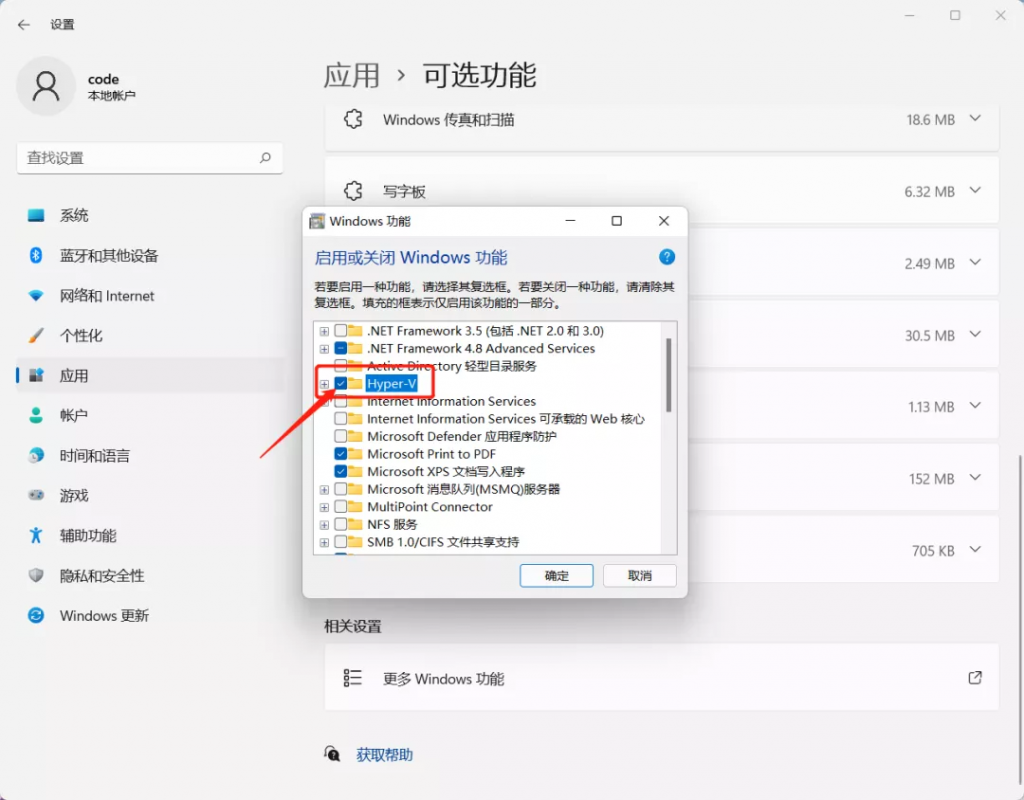Select the Bluetooth icon in the sidebar
The image size is (1024, 800).
(36, 255)
